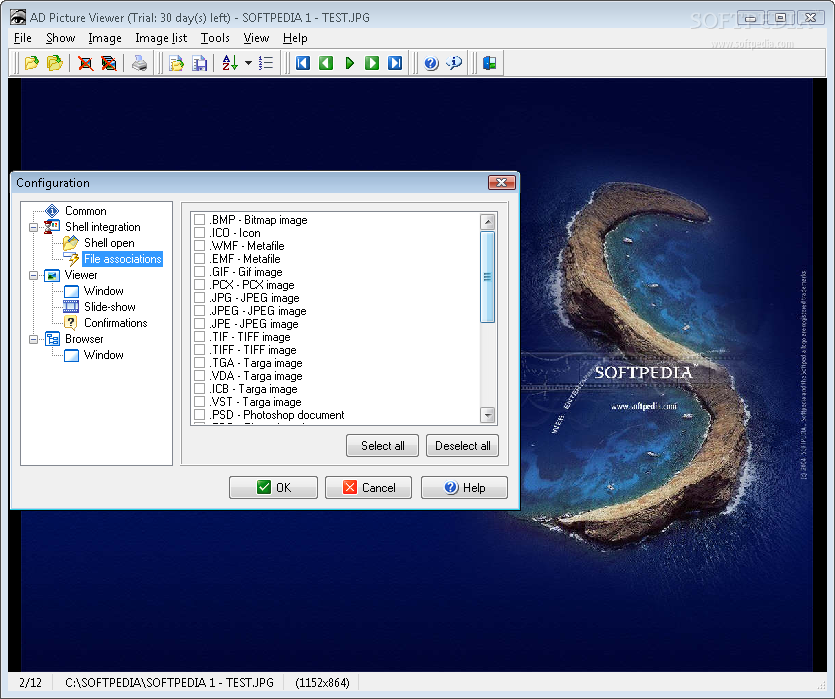Click the Open folder toolbar icon
Screen dimensions: 835x699
pos(54,63)
